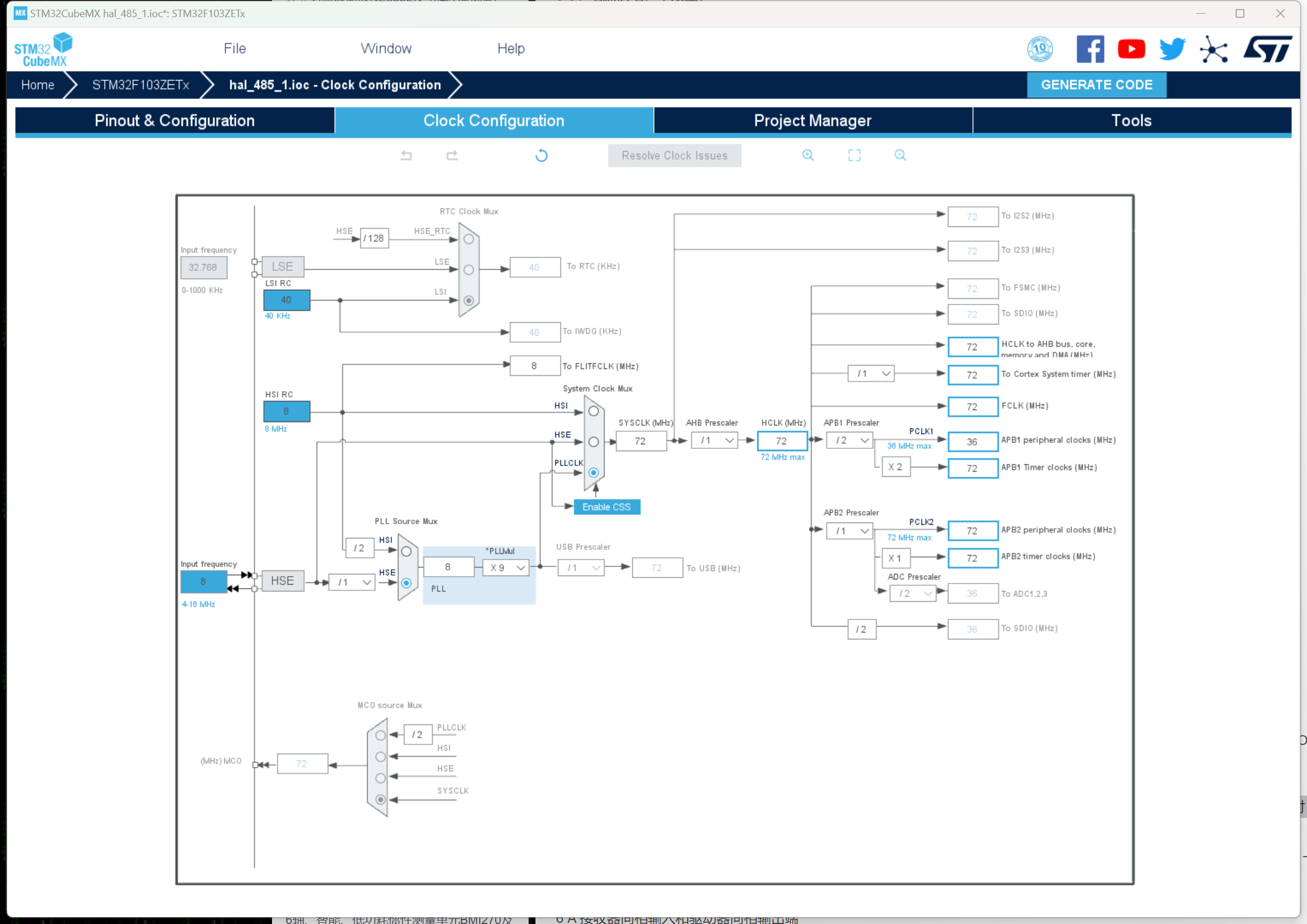Open the AHB Prescaler dropdown
1307x924 pixels.
click(716, 440)
